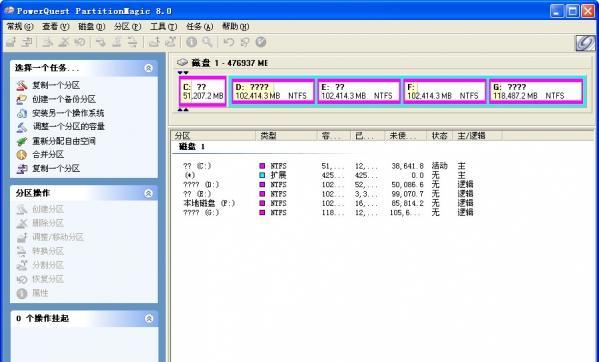Click the 复制一个分区 task directly below 合并分区
Screen dimensions: 599x362
pos(56,168)
